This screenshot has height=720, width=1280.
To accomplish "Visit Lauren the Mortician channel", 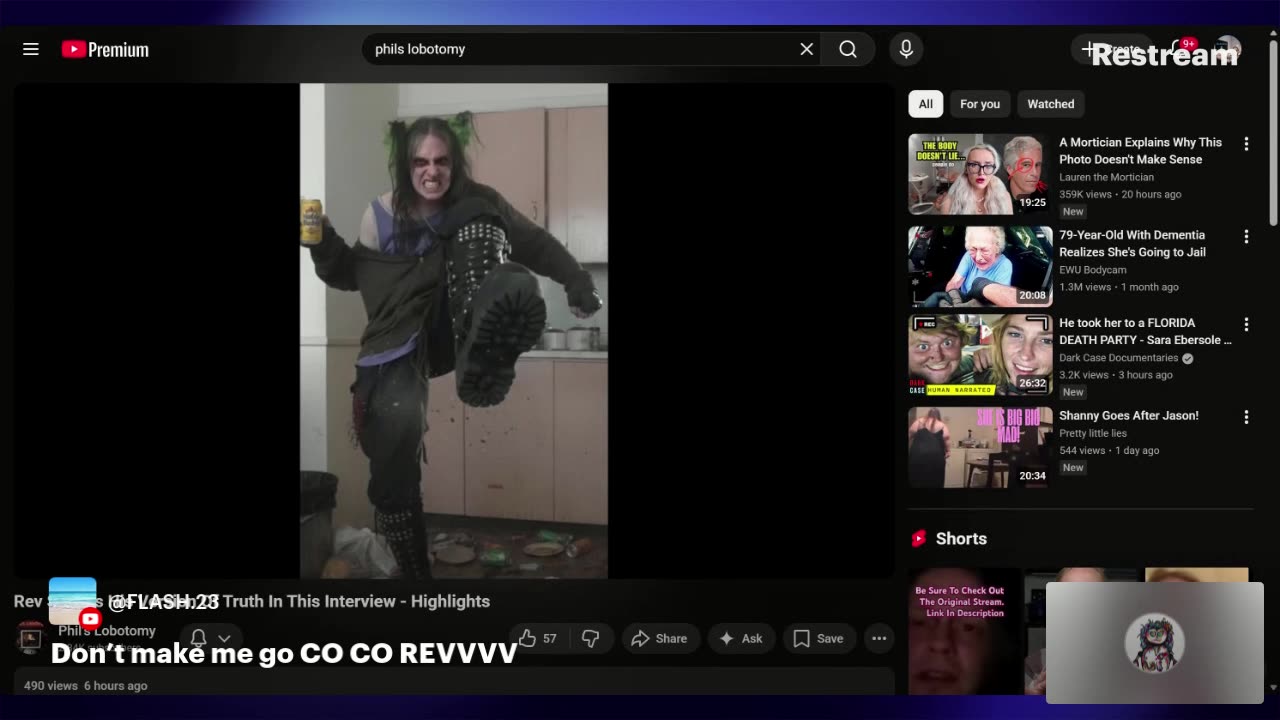I will click(1106, 177).
